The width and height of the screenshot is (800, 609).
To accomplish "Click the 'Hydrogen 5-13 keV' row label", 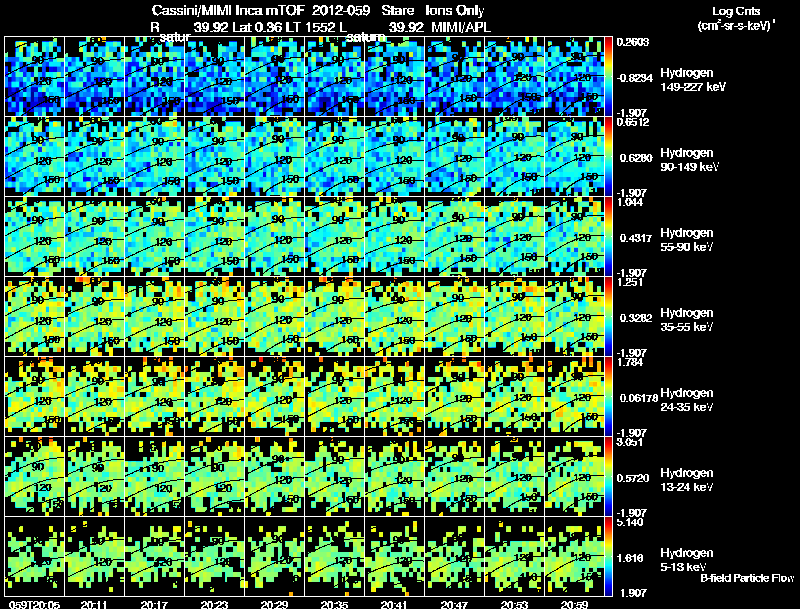I will click(686, 560).
